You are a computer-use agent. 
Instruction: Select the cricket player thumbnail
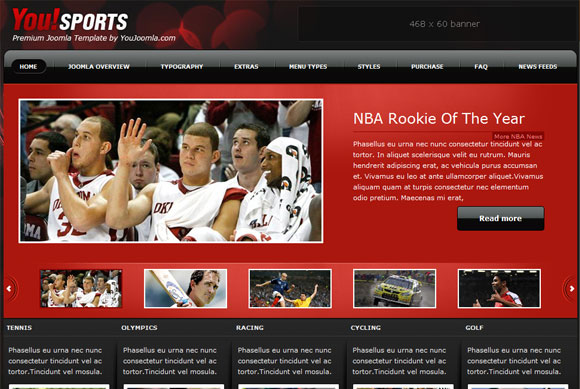pos(185,288)
